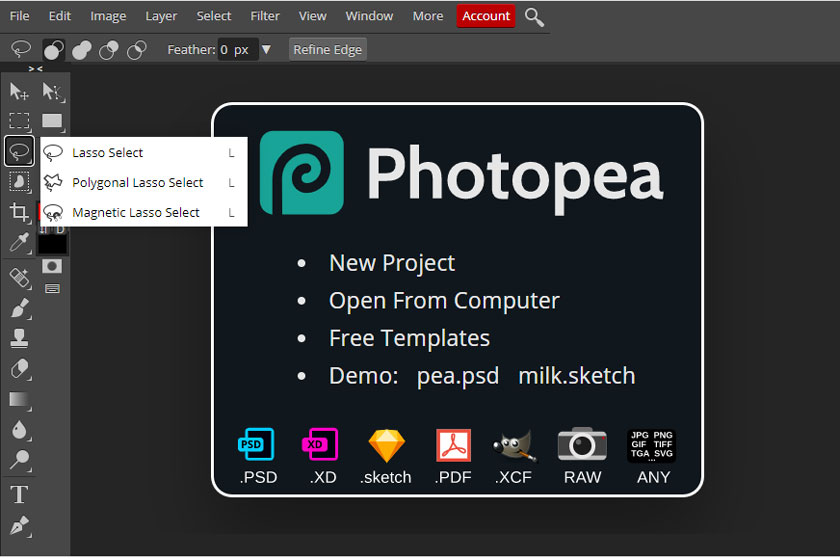Image resolution: width=840 pixels, height=560 pixels.
Task: Choose Lasso Select from flyout
Action: click(144, 153)
